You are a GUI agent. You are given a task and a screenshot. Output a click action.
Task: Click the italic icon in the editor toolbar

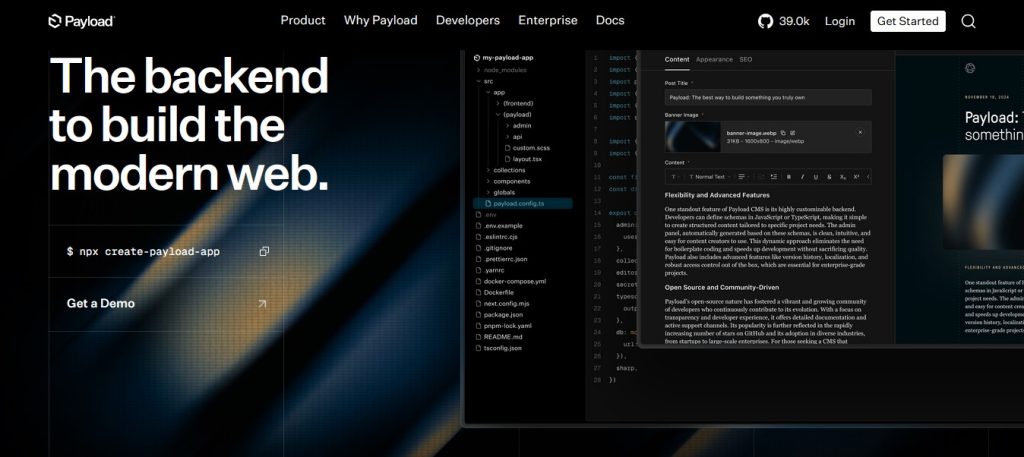803,177
